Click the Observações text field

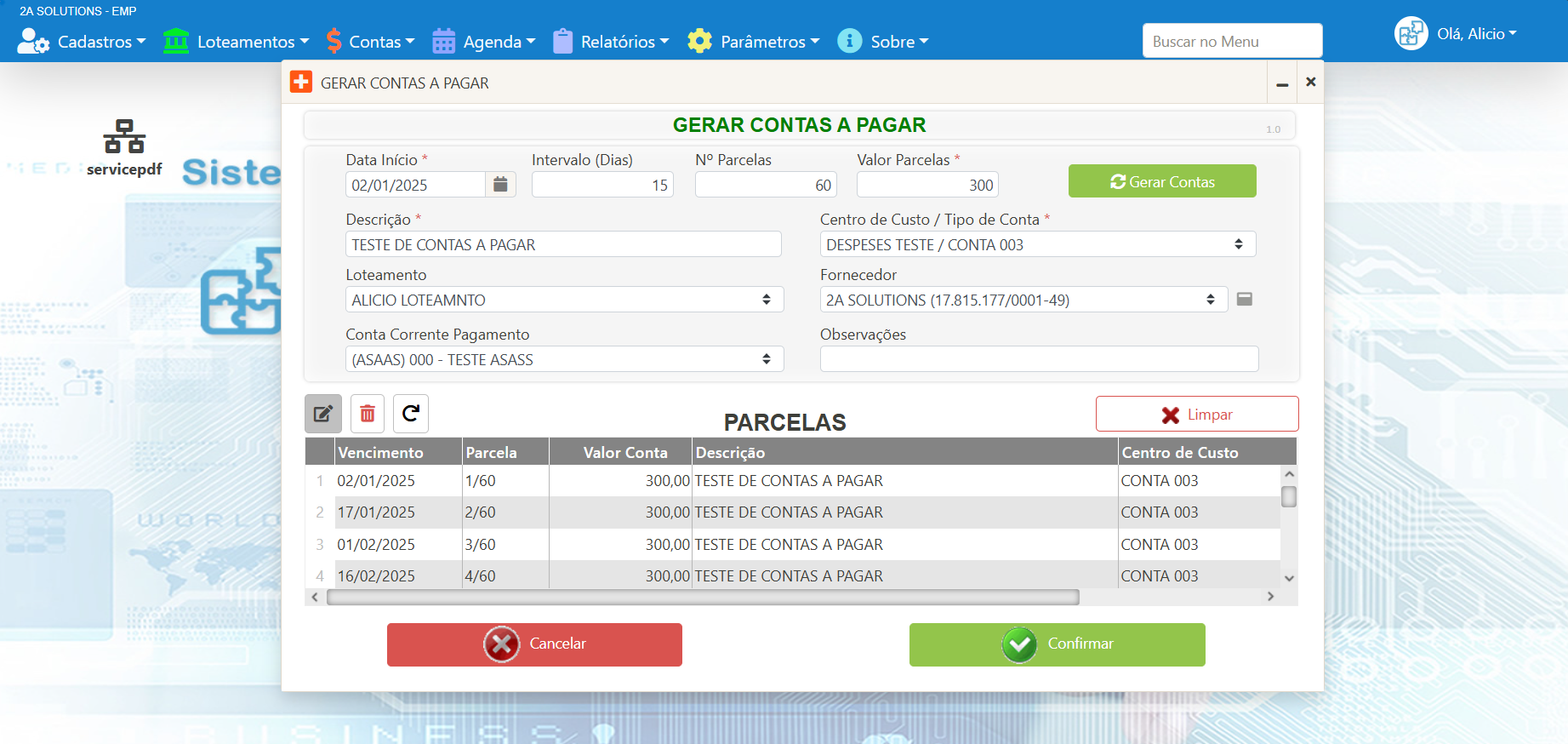pyautogui.click(x=1038, y=359)
